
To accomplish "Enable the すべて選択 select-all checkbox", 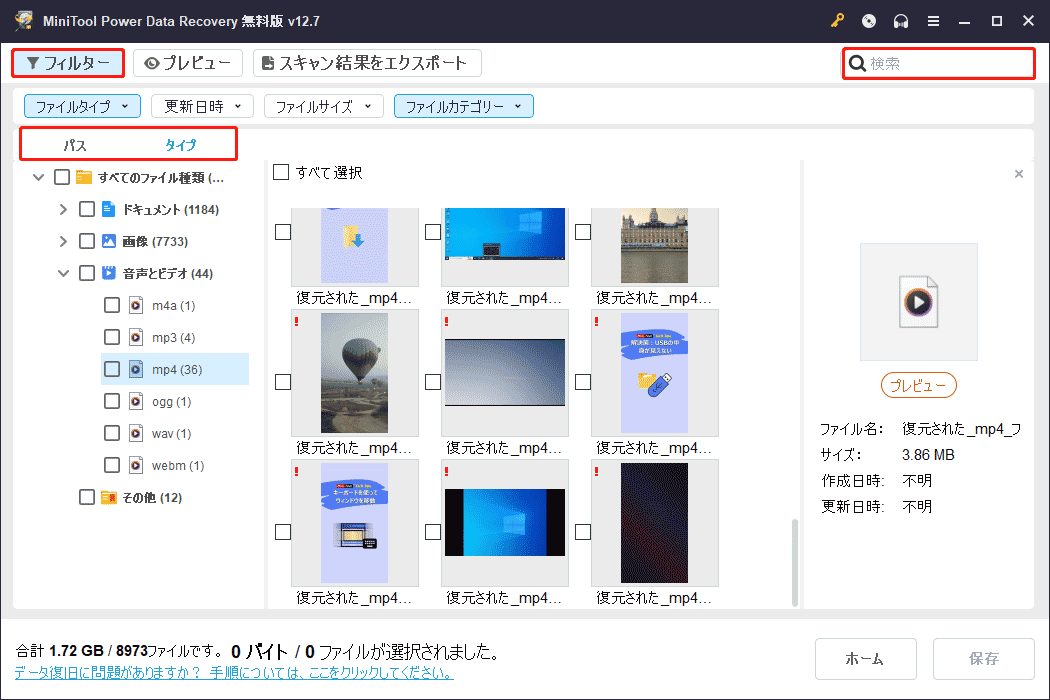I will (x=281, y=171).
